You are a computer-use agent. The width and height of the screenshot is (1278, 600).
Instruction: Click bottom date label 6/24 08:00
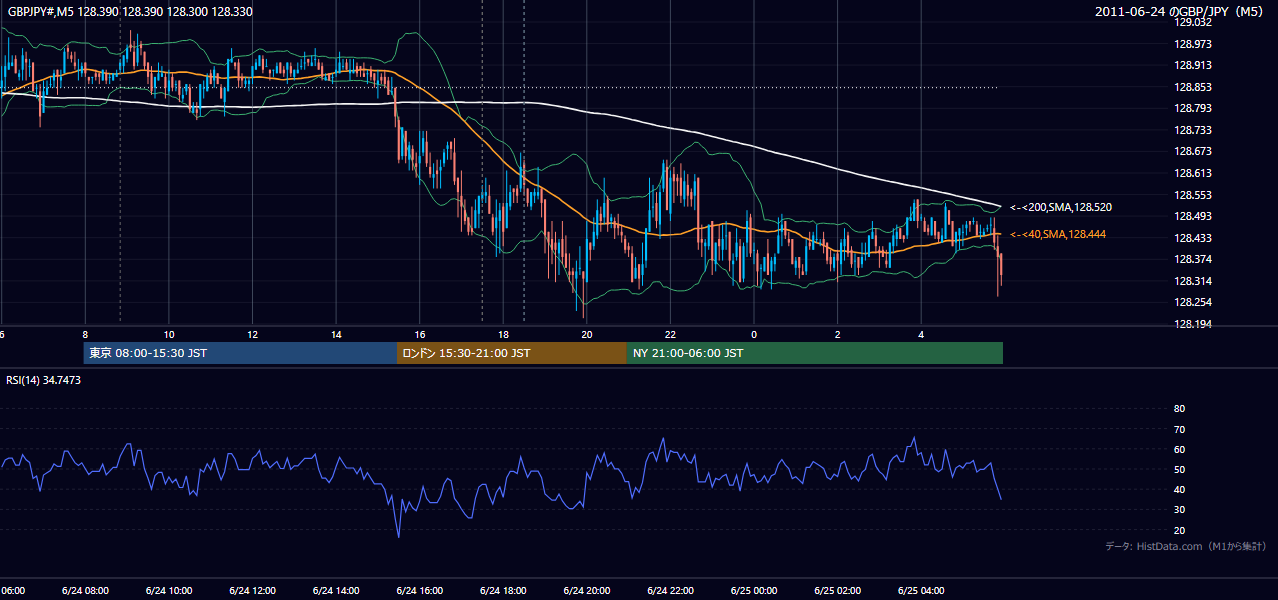coord(85,590)
